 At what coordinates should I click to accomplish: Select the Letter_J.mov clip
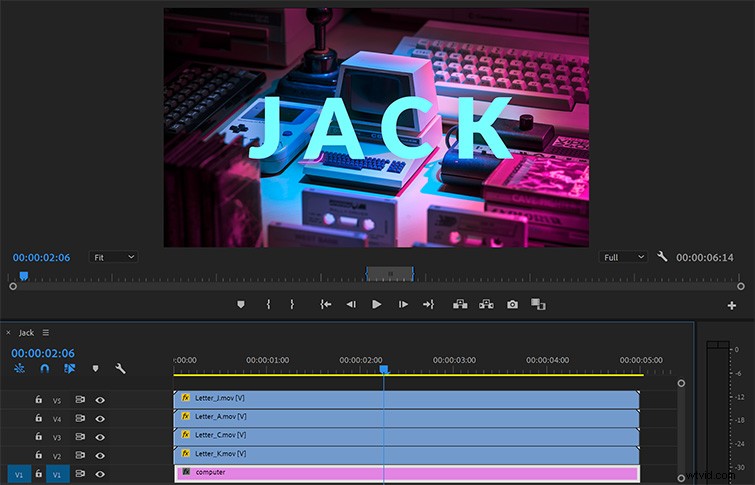406,399
